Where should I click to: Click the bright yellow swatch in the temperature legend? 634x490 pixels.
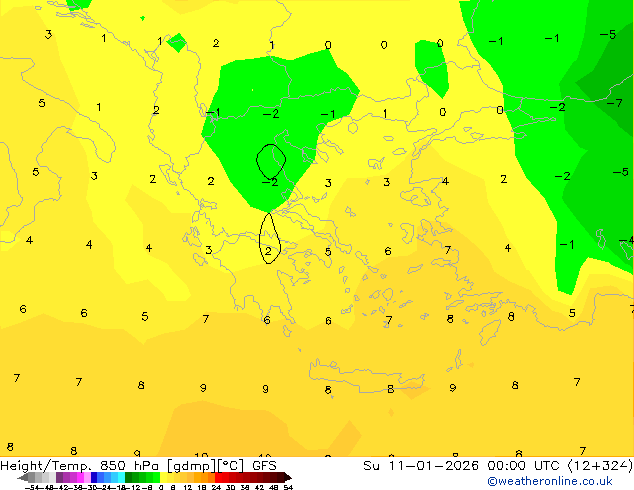point(164,477)
